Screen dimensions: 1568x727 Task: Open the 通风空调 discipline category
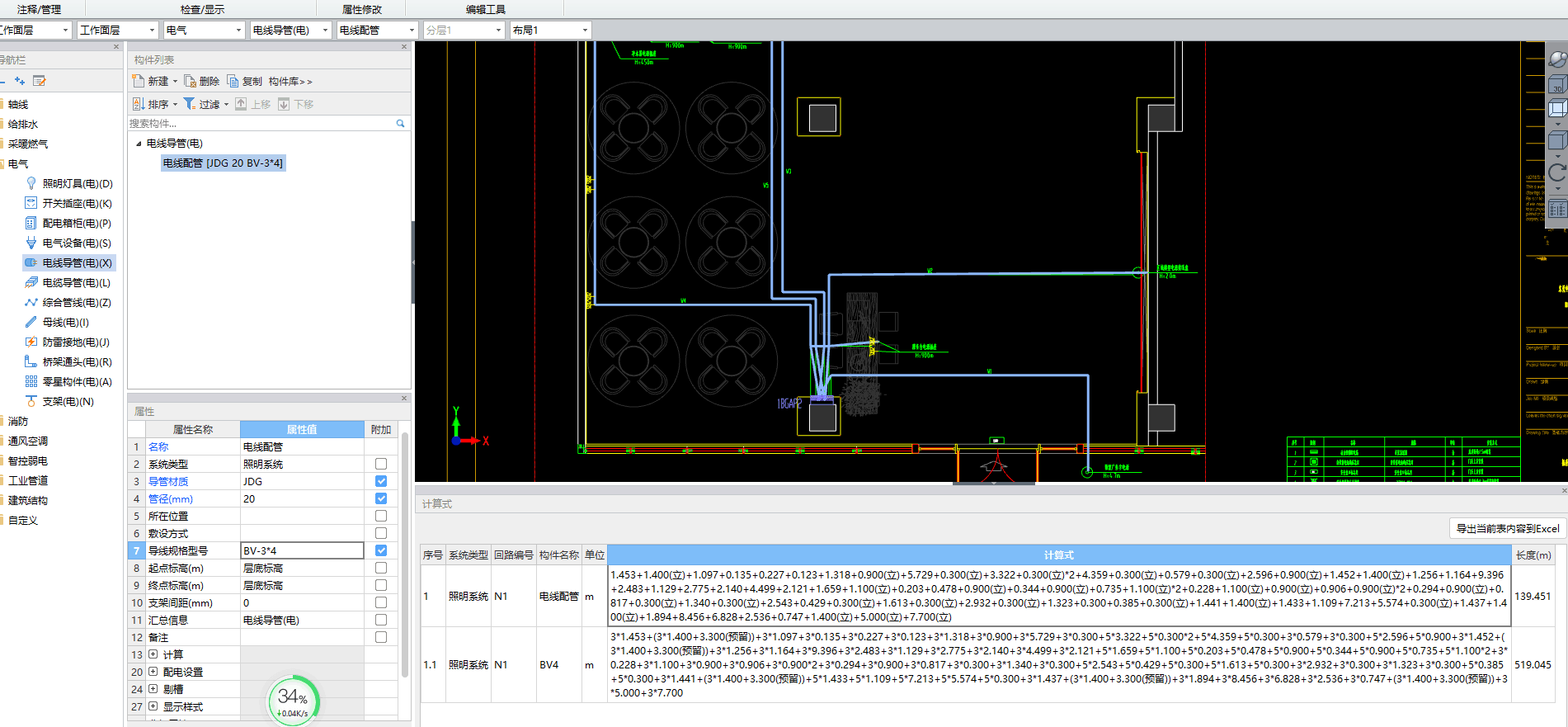(28, 441)
